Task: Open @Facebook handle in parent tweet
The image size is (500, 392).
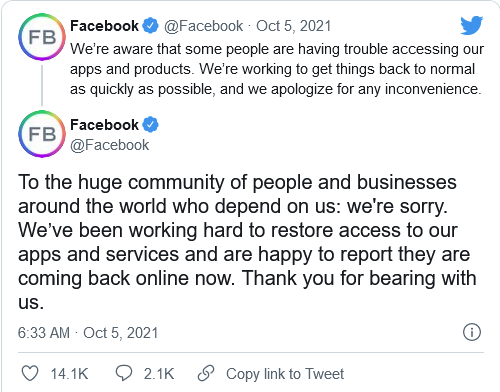Action: point(203,26)
